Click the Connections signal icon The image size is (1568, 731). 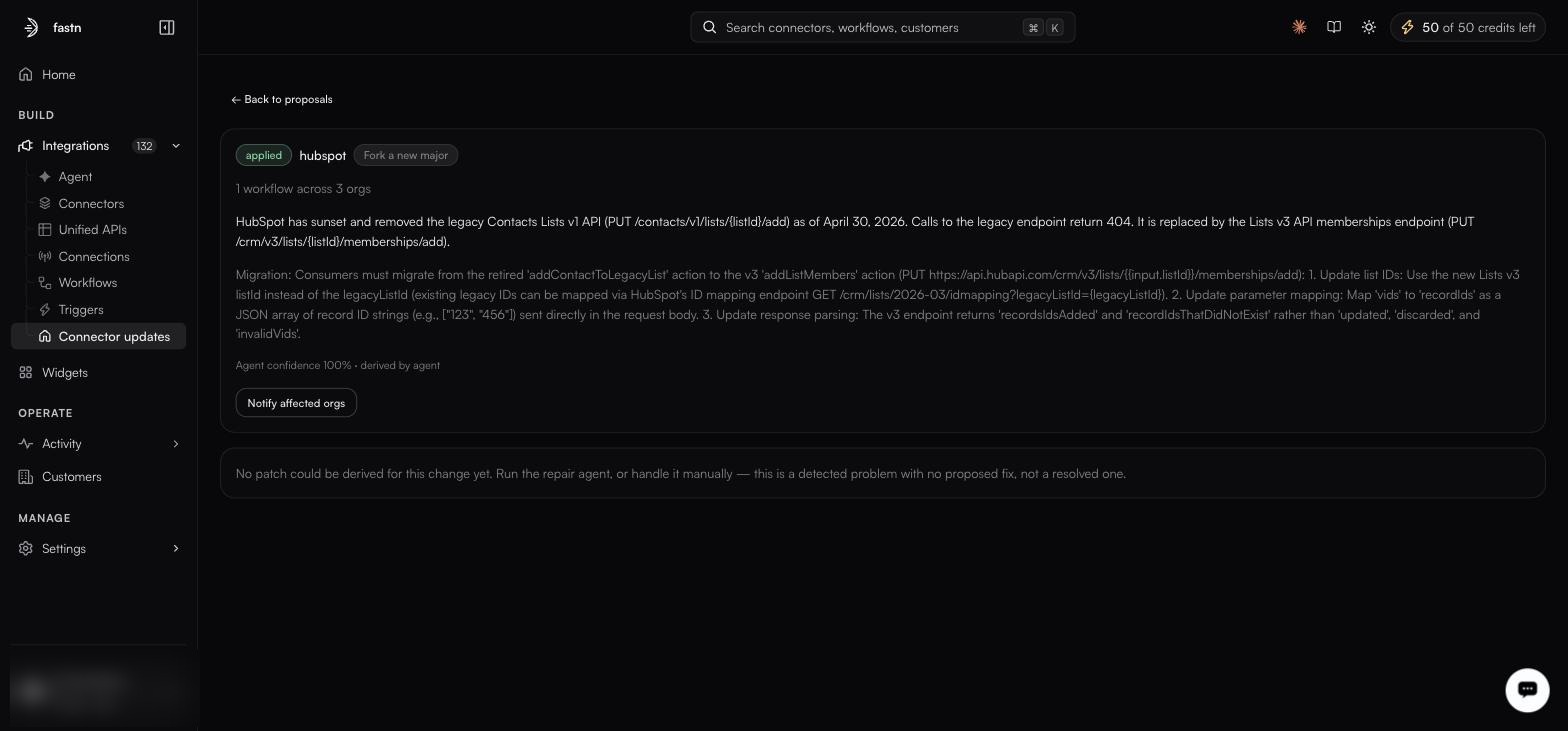point(45,257)
